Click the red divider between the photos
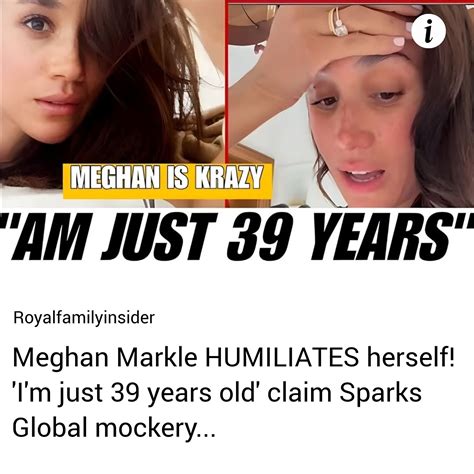 (226, 104)
